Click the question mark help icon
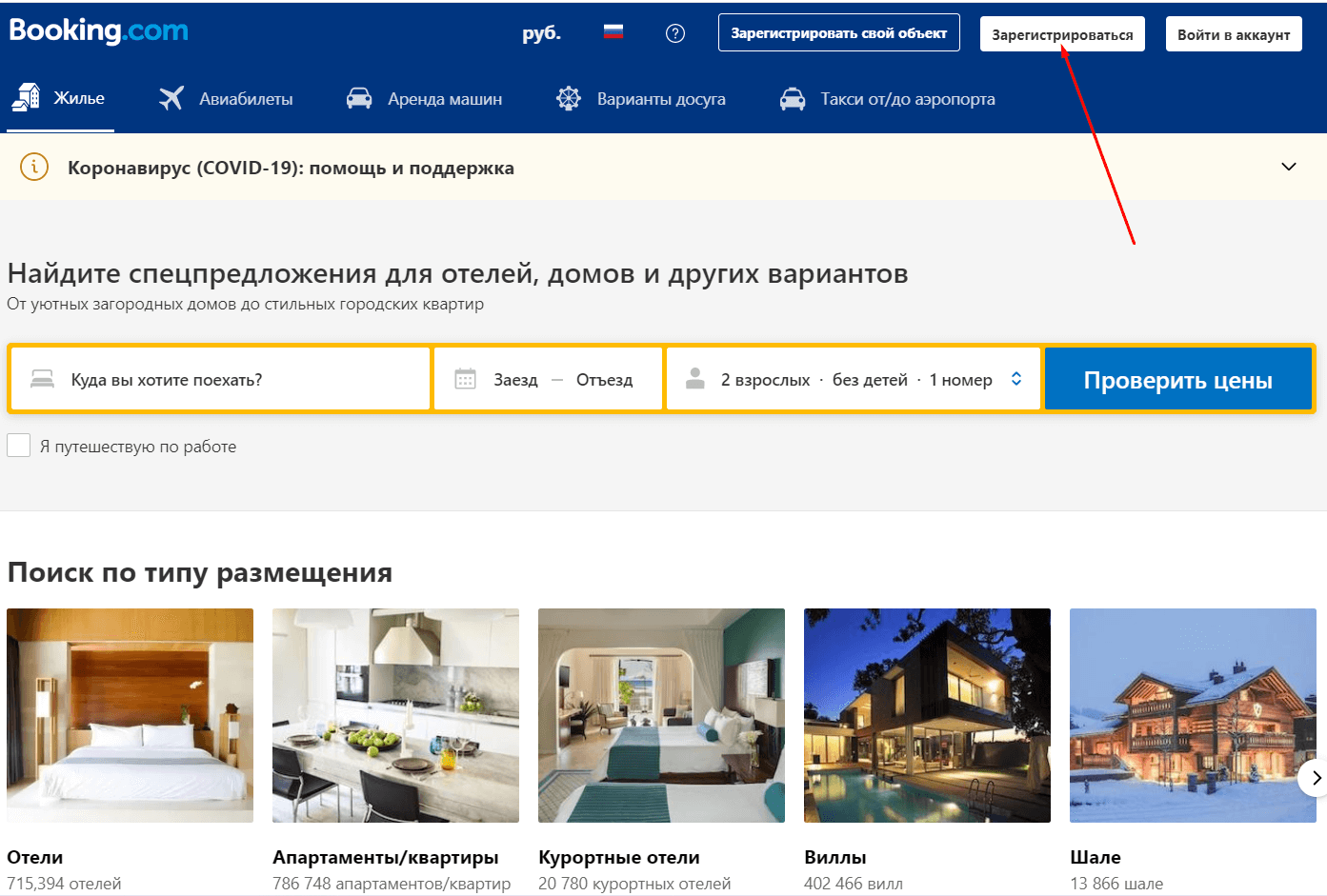 point(674,33)
